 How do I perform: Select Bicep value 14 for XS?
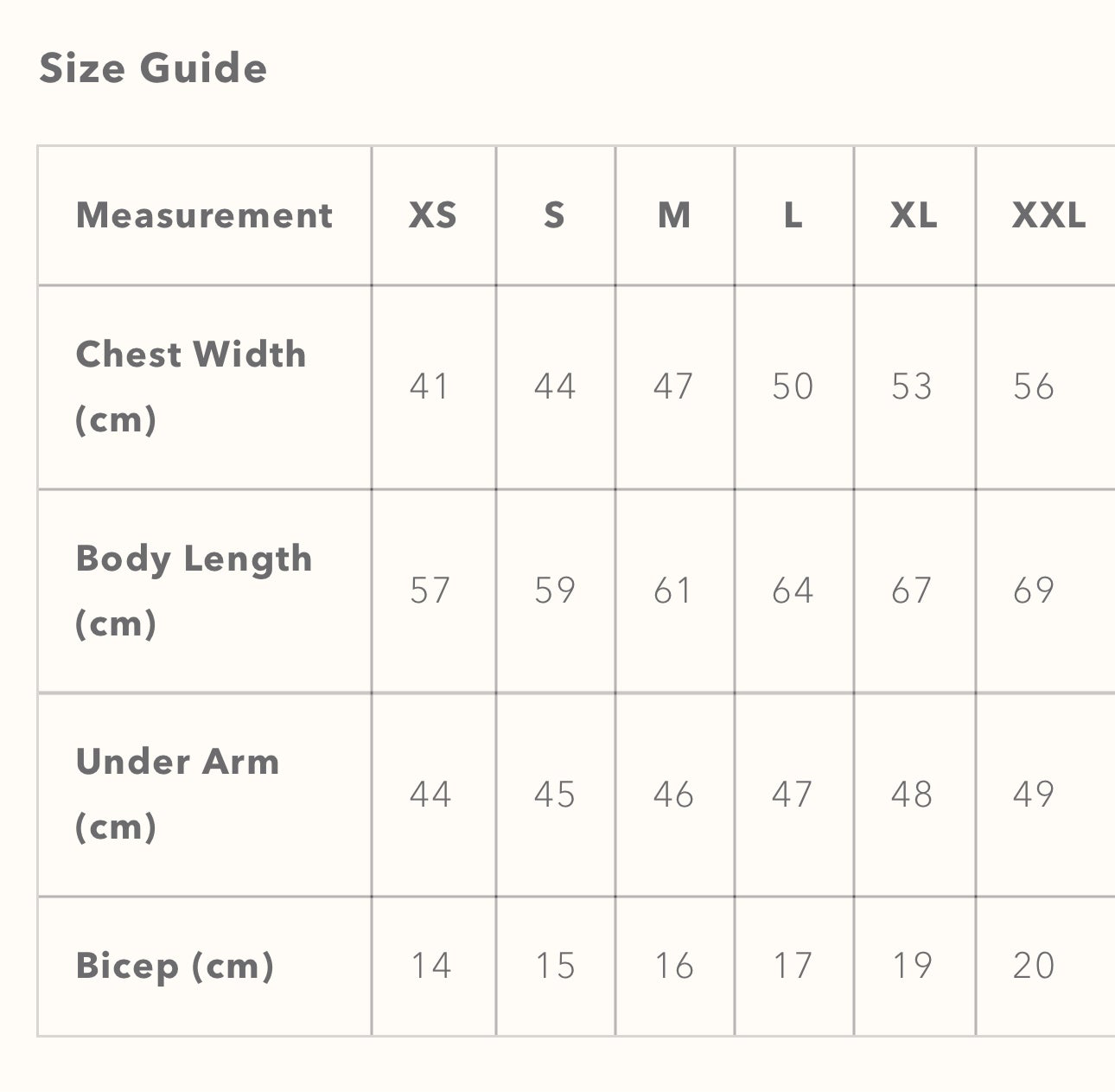[x=430, y=966]
